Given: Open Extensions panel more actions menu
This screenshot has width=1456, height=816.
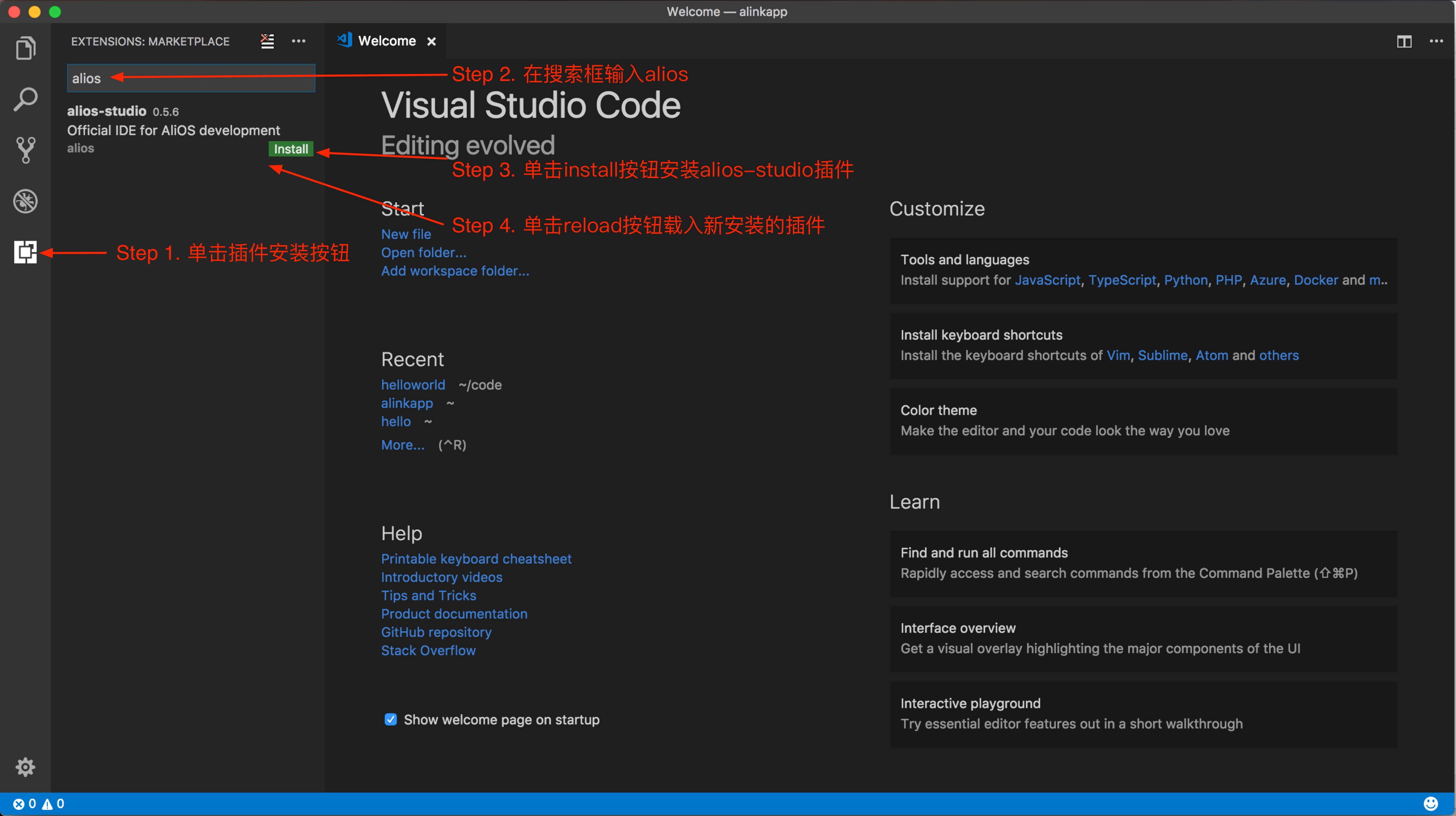Looking at the screenshot, I should pyautogui.click(x=299, y=41).
